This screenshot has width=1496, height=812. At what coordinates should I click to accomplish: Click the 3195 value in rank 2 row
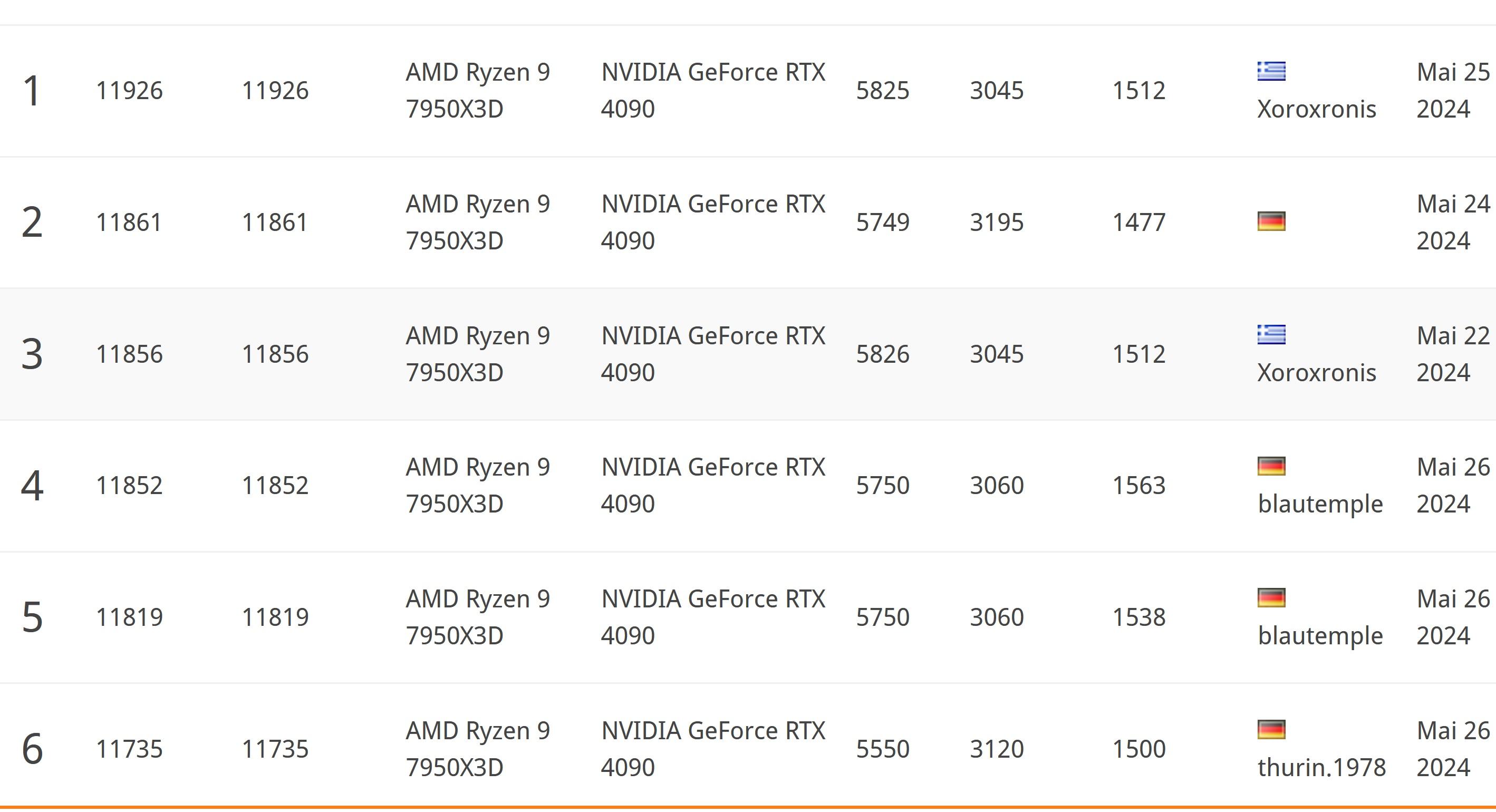(997, 222)
